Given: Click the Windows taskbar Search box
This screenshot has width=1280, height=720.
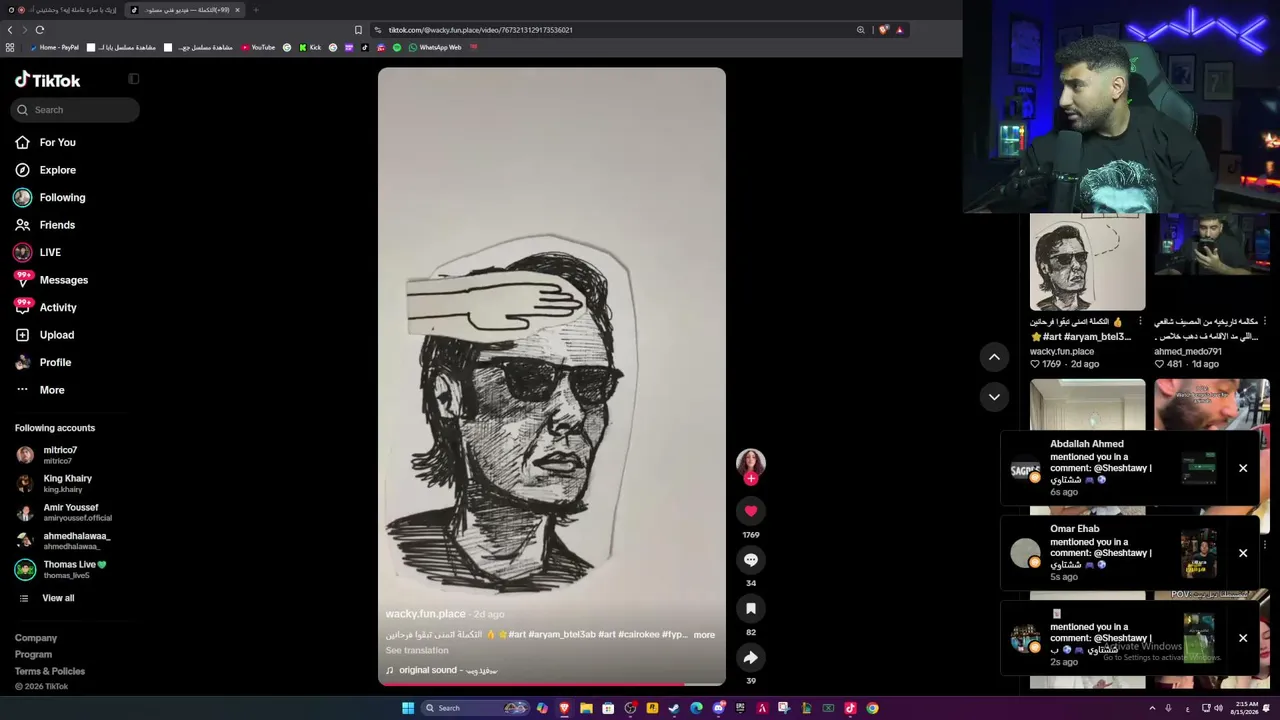Looking at the screenshot, I should tap(476, 708).
